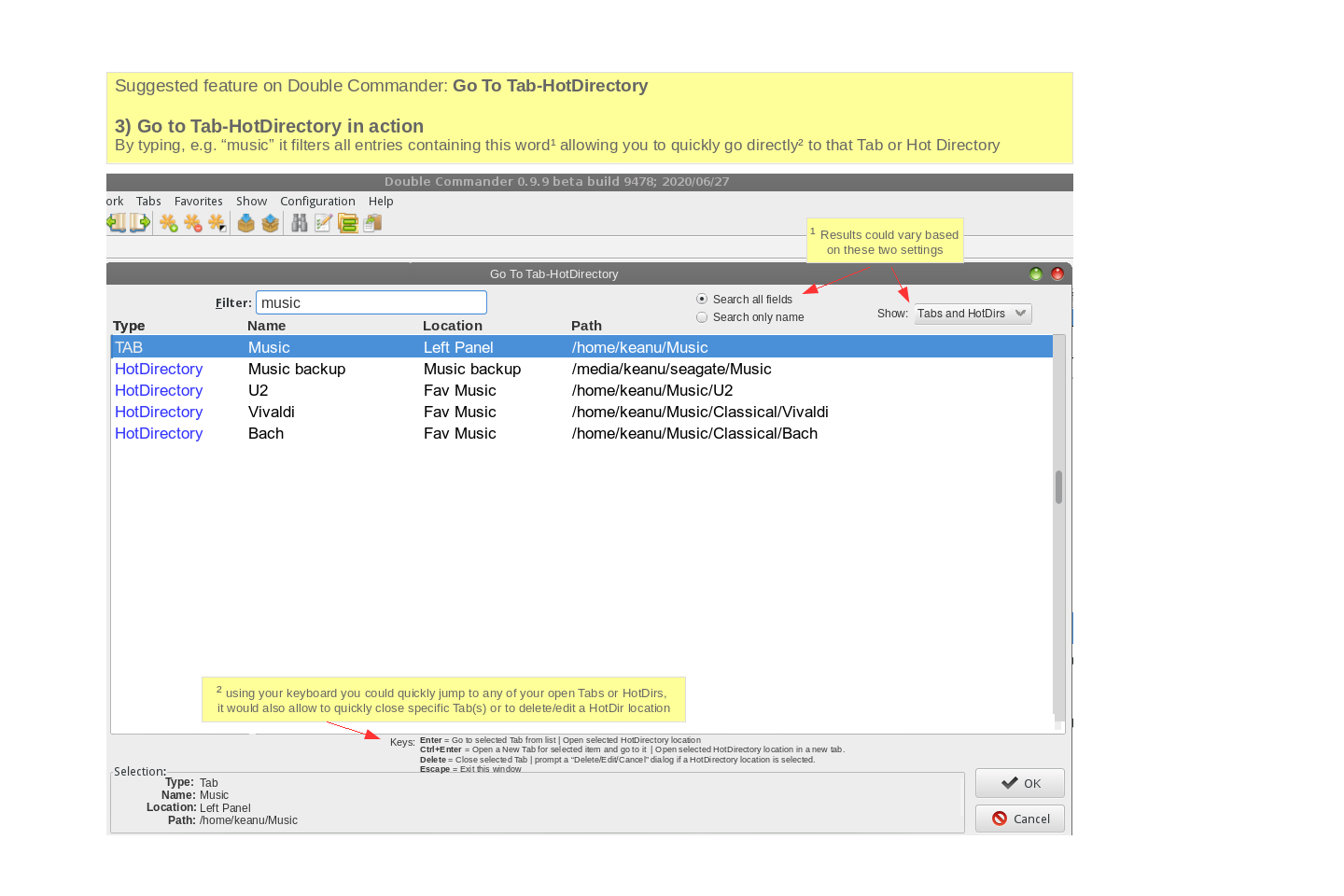Image resolution: width=1344 pixels, height=896 pixels.
Task: Select the Vivaldi HotDirectory row
Action: coord(581,412)
